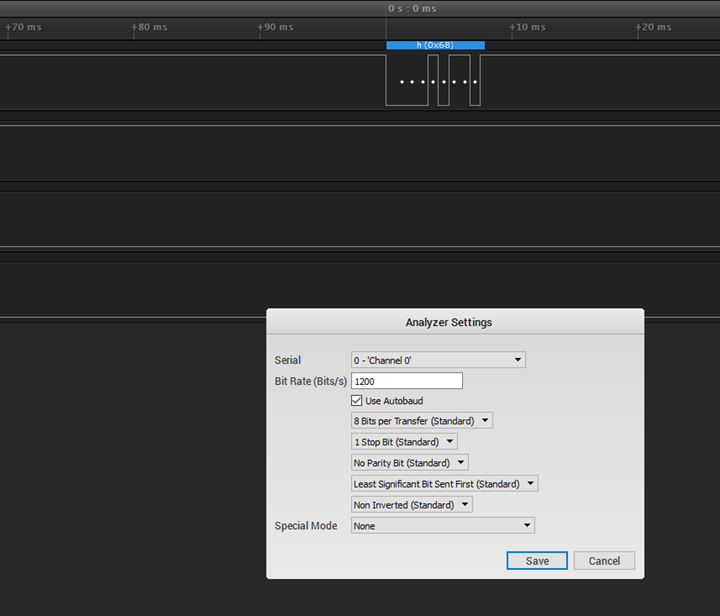Click the Analyzer Settings dialog title

click(449, 322)
